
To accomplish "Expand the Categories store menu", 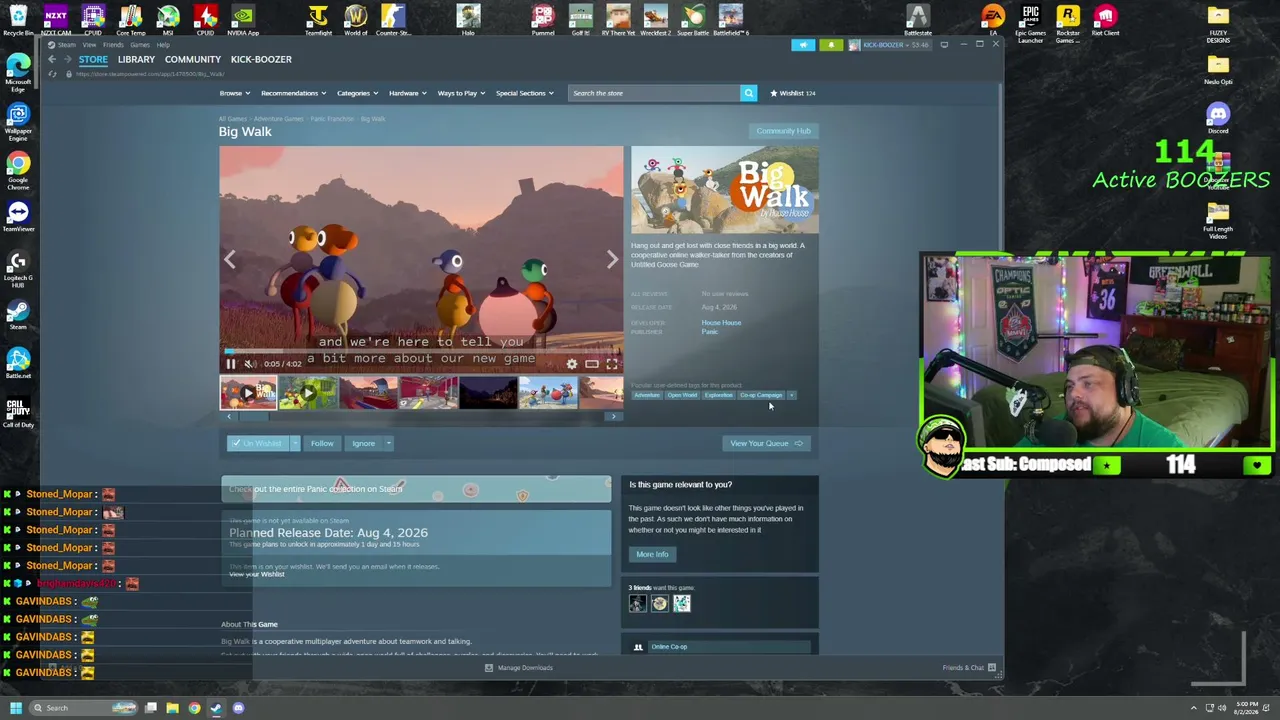I will (357, 93).
